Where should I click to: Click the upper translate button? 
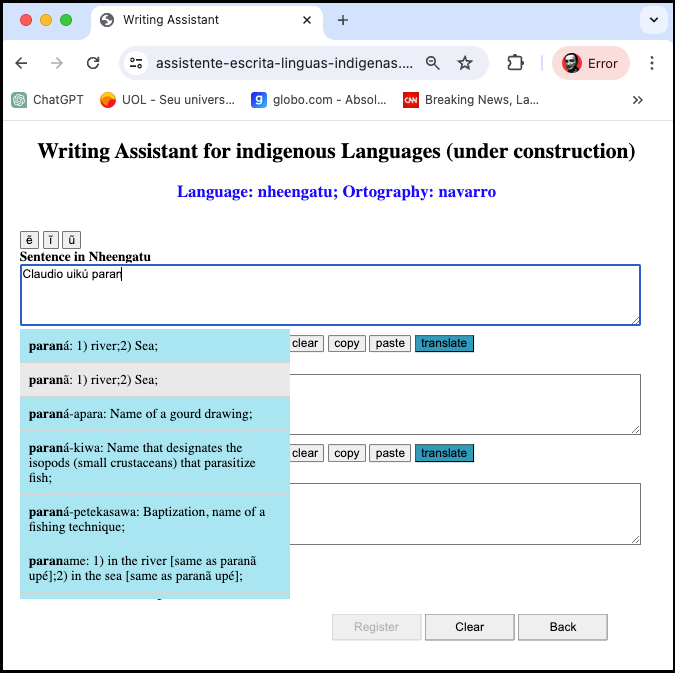coord(444,343)
